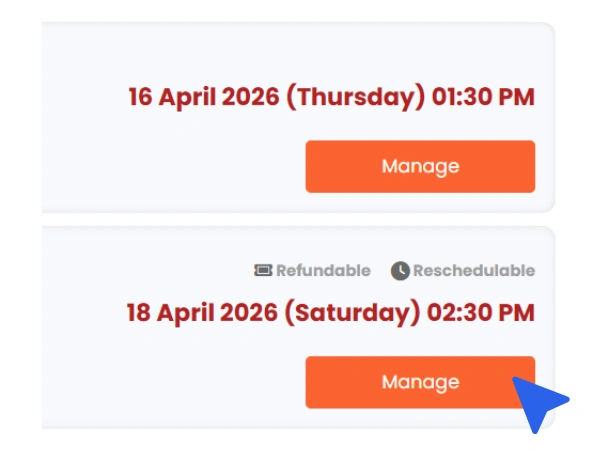The height and width of the screenshot is (450, 600).
Task: Click the clock icon beside Reschedulable
Action: 400,270
